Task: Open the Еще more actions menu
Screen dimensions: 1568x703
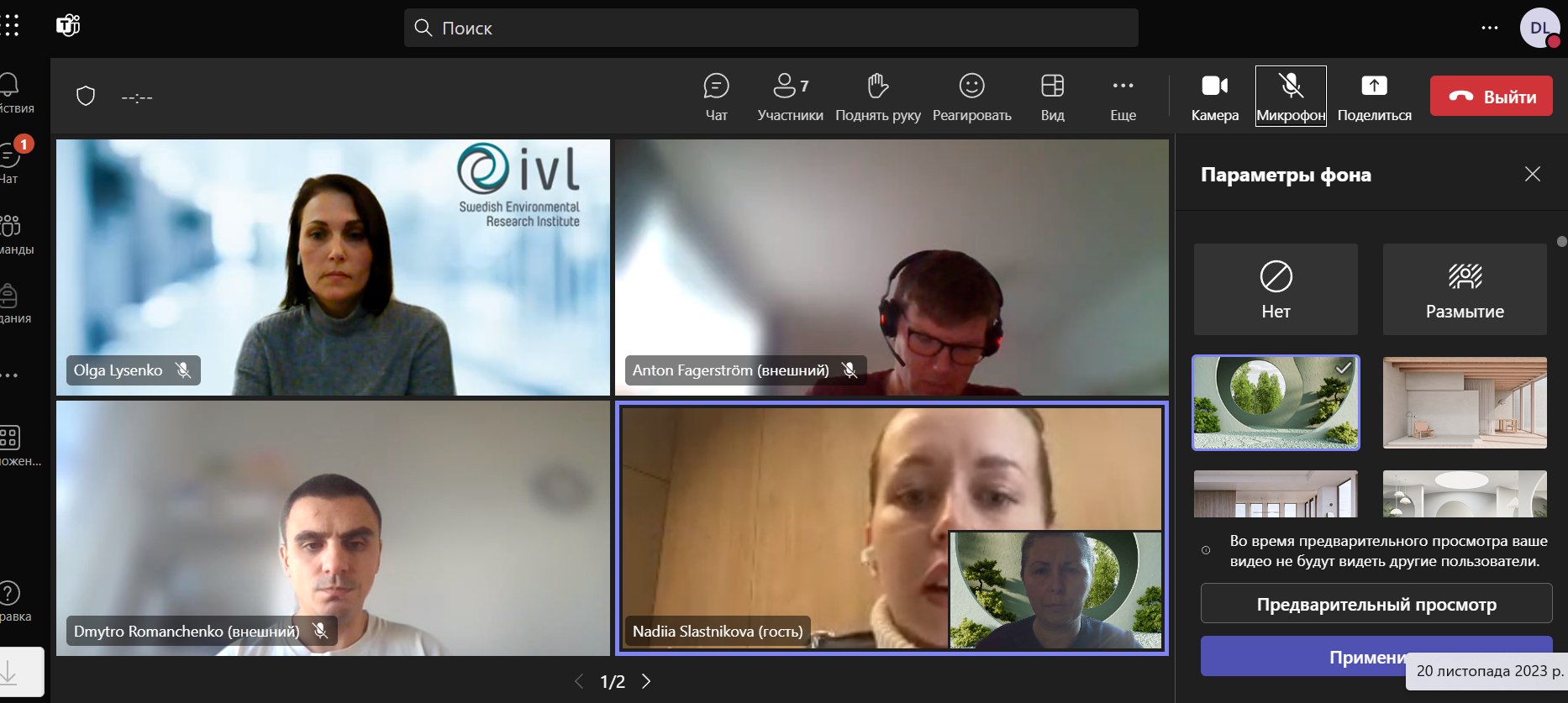Action: click(x=1123, y=97)
